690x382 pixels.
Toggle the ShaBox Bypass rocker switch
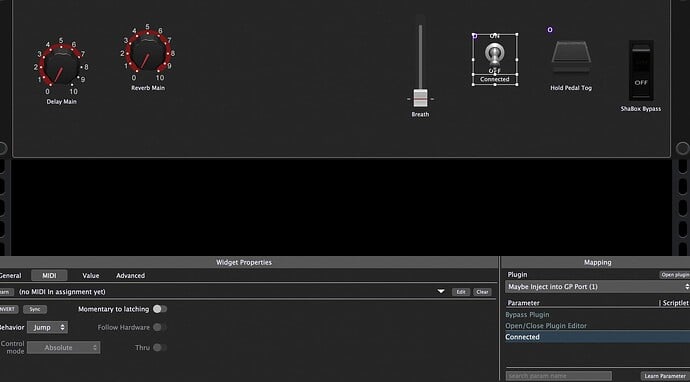tap(641, 70)
